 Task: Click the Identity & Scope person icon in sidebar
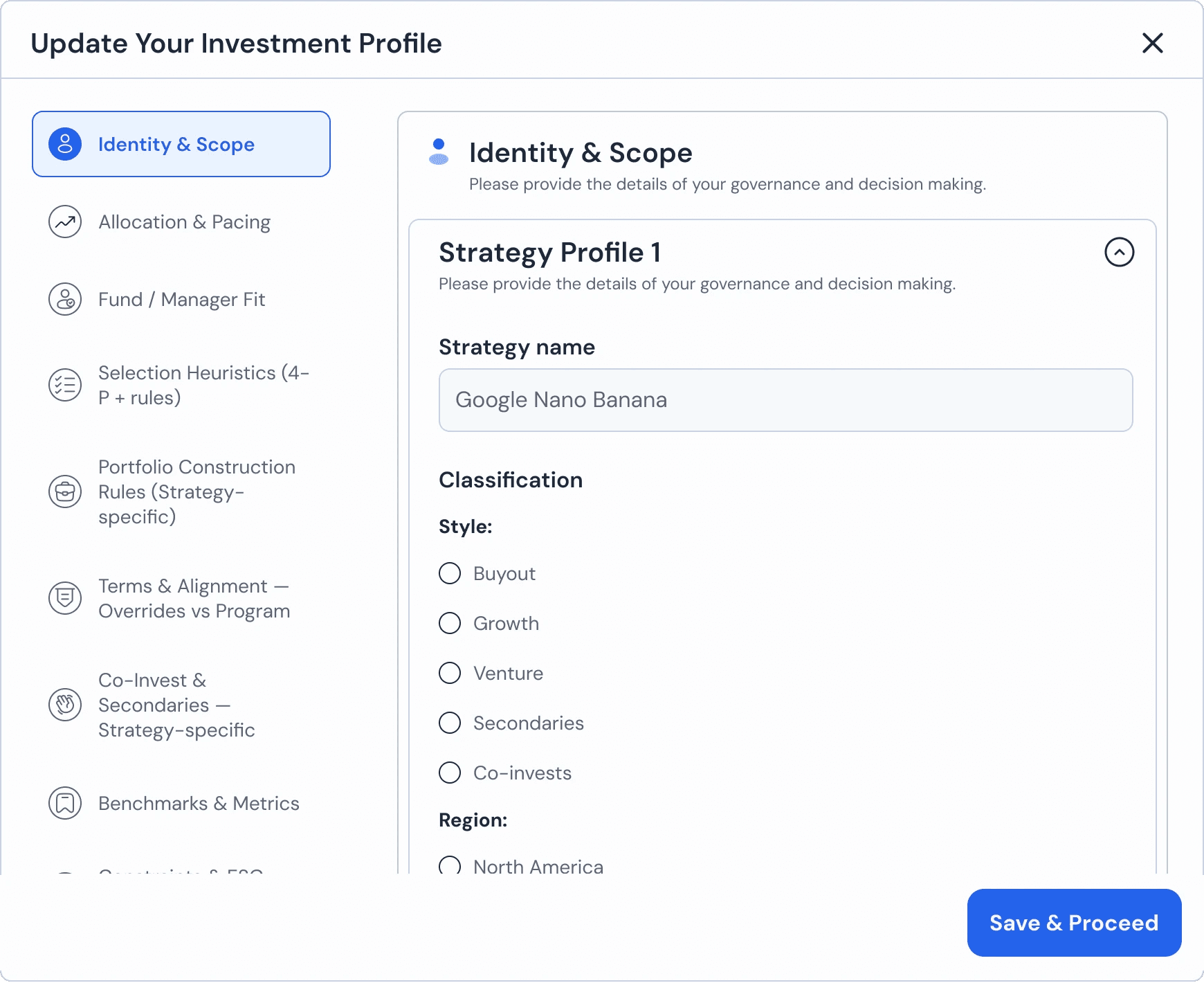[x=65, y=144]
